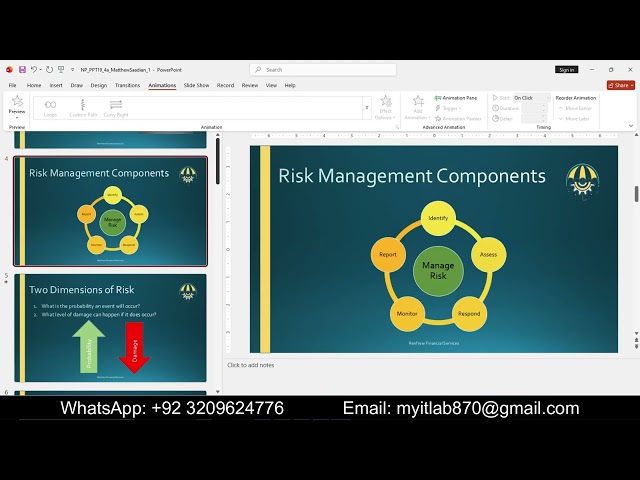
Task: Click the Click to add notes area
Action: coord(251,365)
